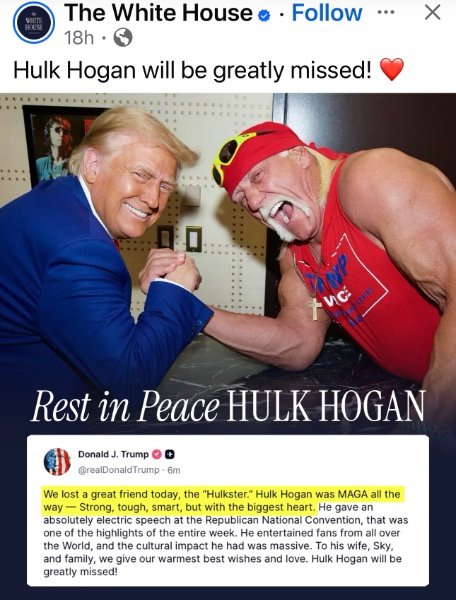This screenshot has height=600, width=456.
Task: Click the 'Rest in Peace HULK HOGAN' headline
Action: click(228, 406)
